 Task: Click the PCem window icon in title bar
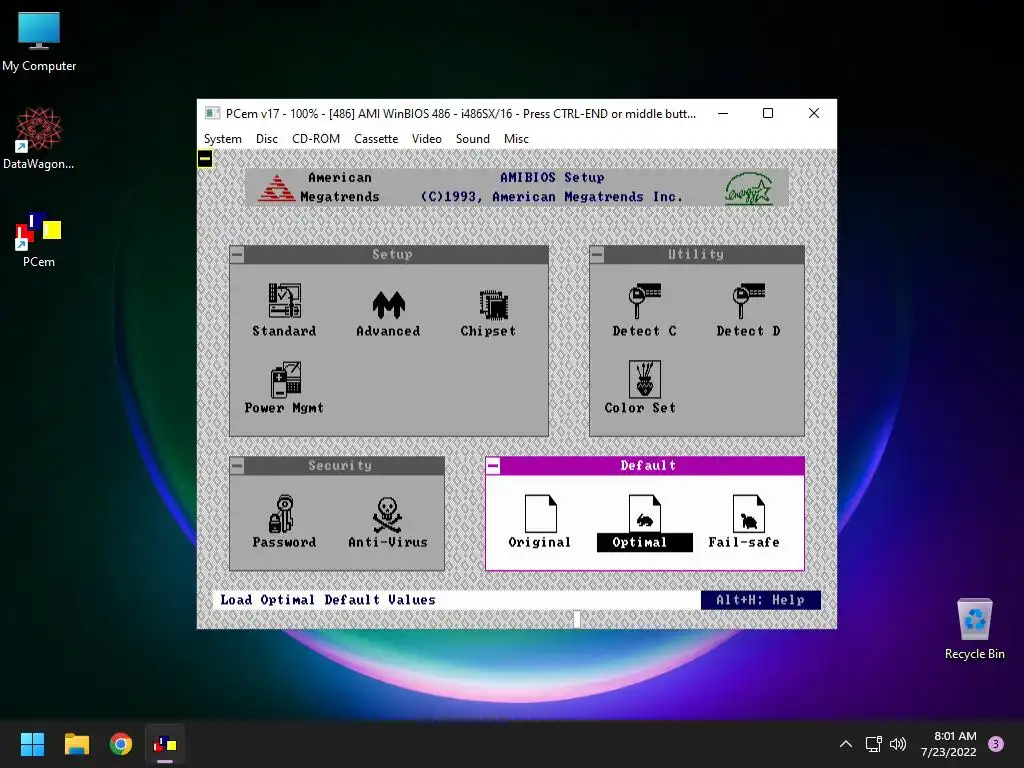coord(212,114)
